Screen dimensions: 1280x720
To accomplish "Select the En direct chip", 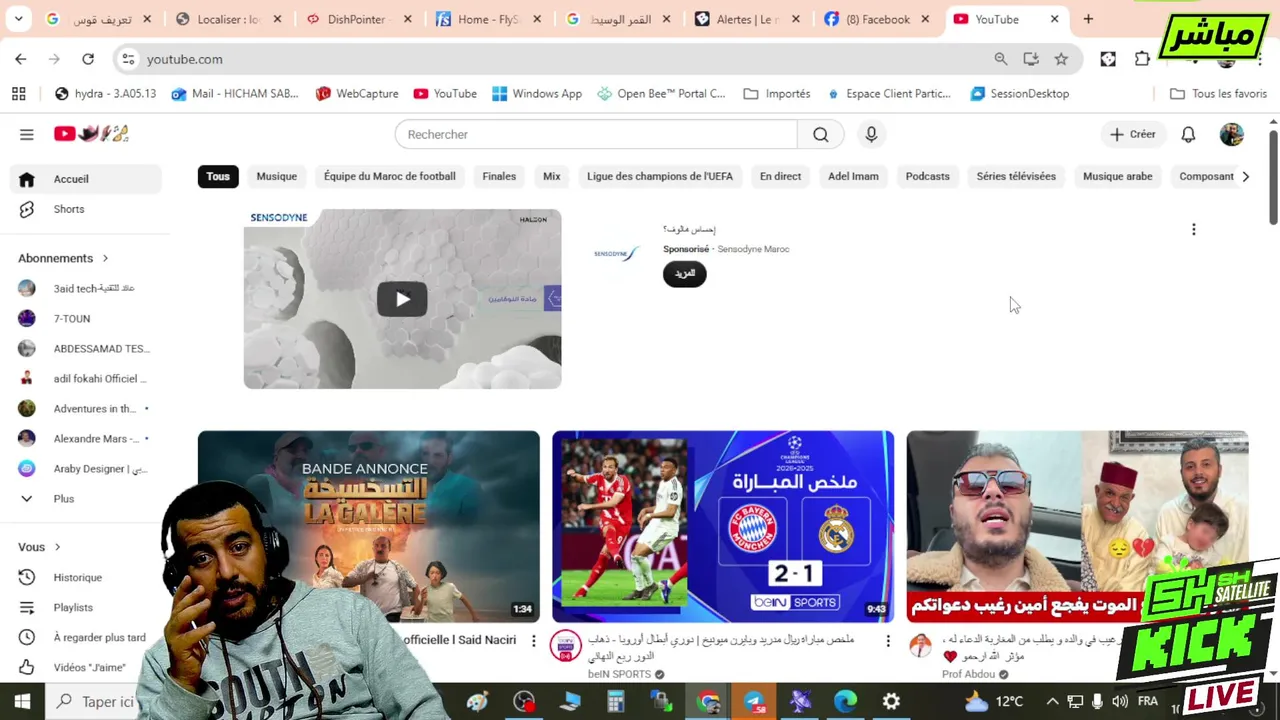I will 780,176.
